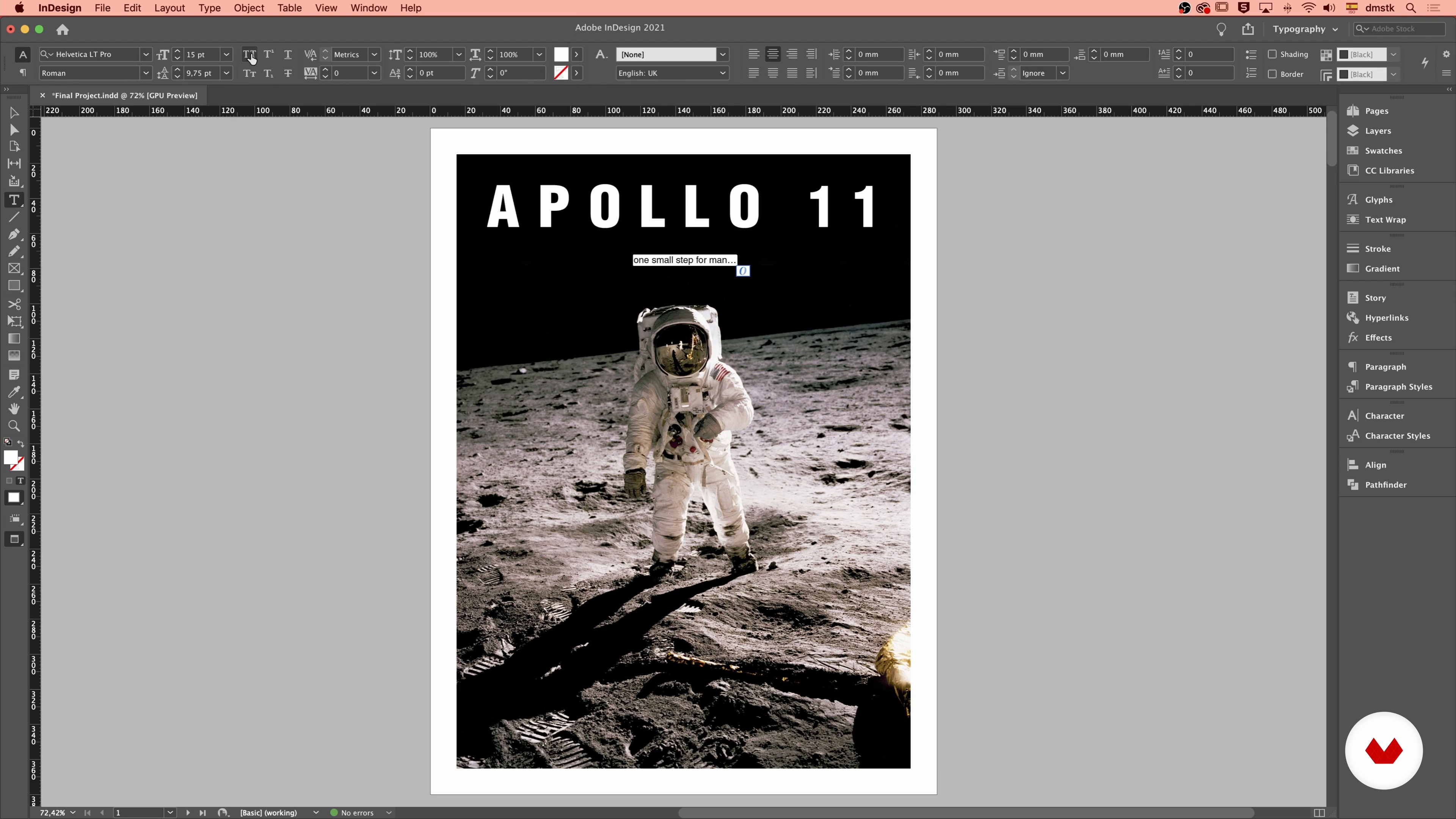Select the Content Collector tool
Viewport: 1456px width, 819px height.
14,182
